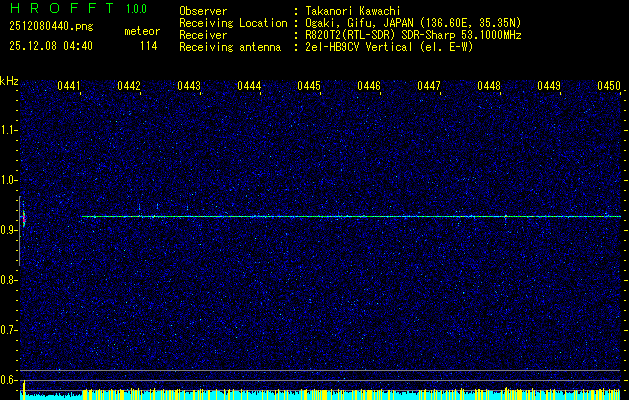Click the meteor count 114
The height and width of the screenshot is (400, 629).
tap(148, 46)
